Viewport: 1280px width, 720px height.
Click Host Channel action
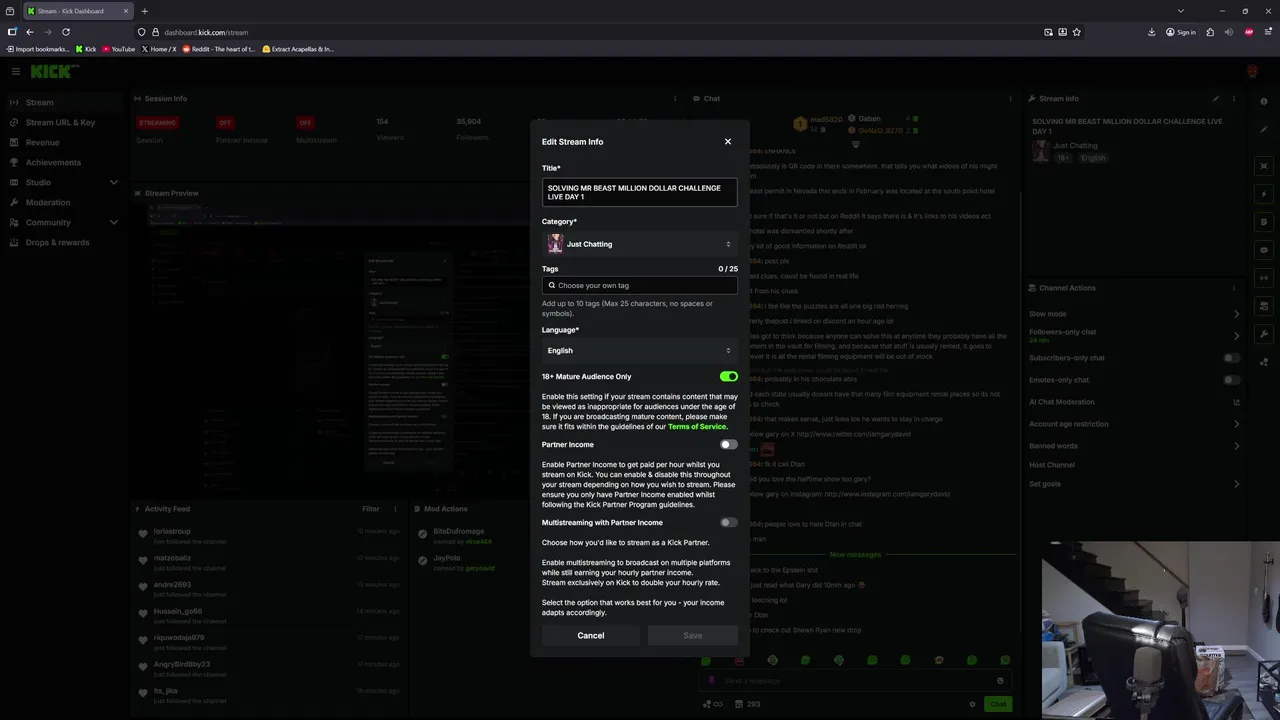point(1052,465)
